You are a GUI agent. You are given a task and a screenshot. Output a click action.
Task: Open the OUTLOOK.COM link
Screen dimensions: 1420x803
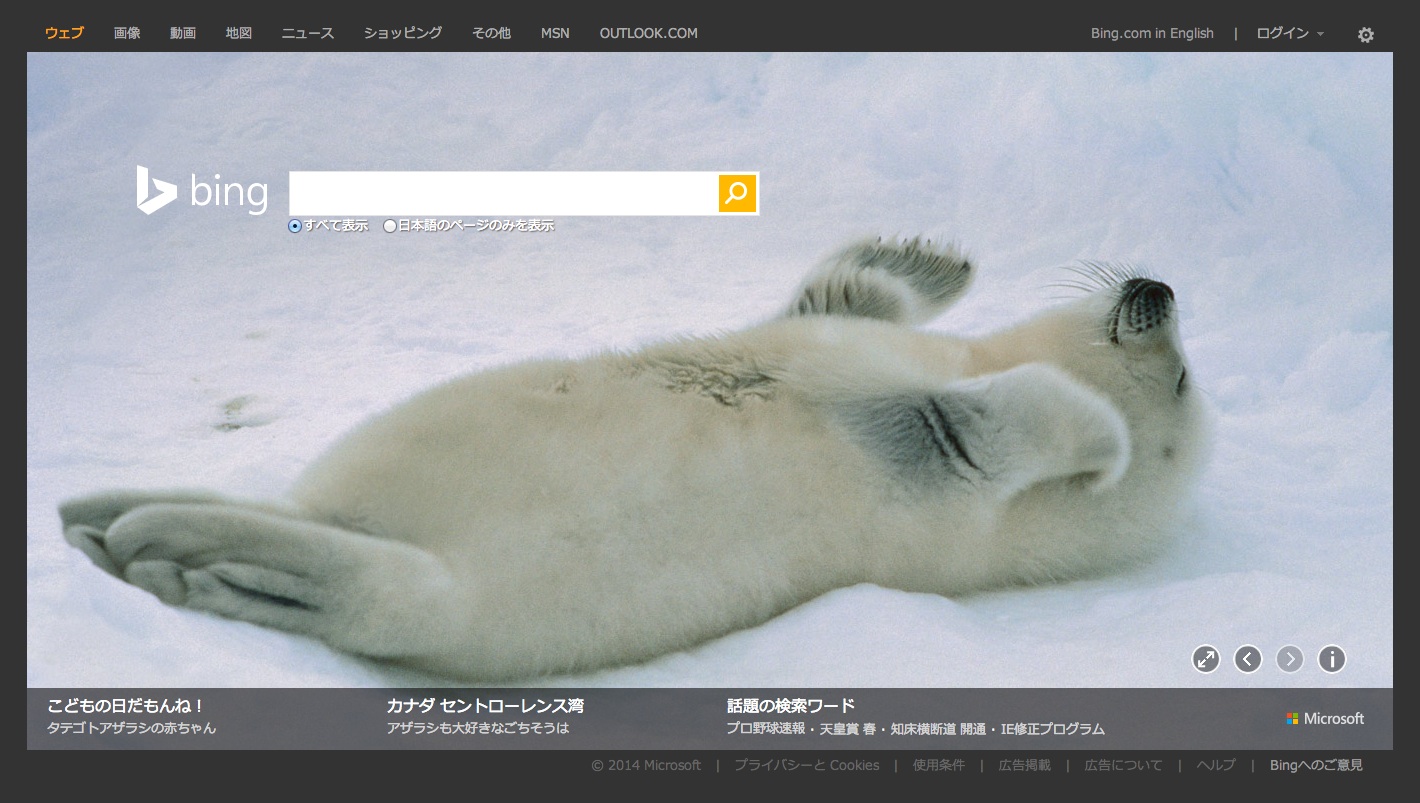point(648,33)
